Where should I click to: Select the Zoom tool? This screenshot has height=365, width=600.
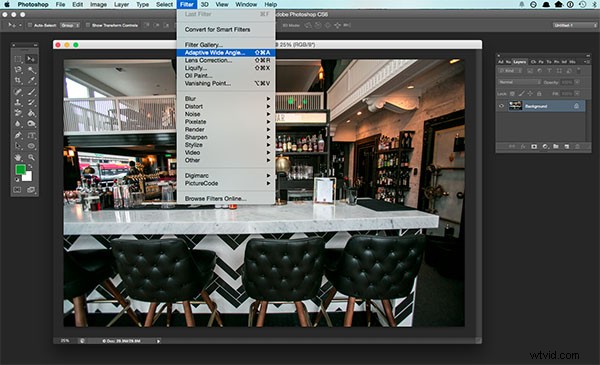click(x=31, y=157)
